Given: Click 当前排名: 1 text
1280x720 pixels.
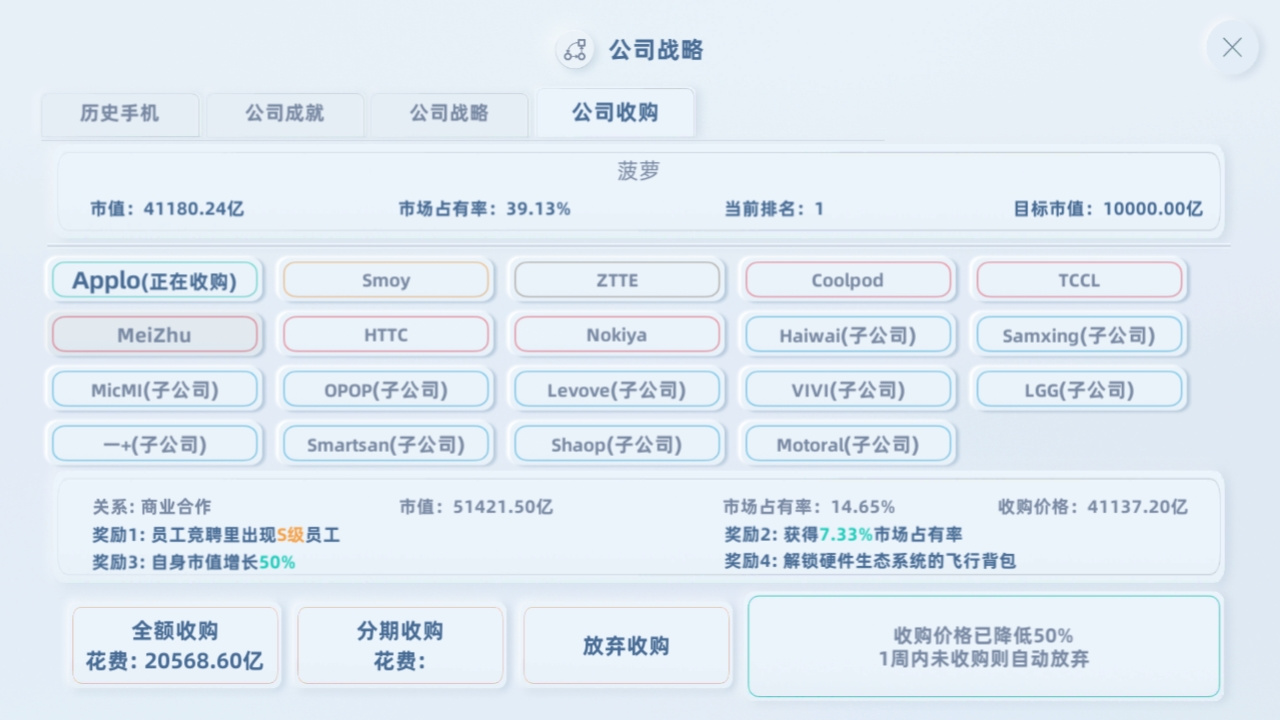Looking at the screenshot, I should point(774,209).
